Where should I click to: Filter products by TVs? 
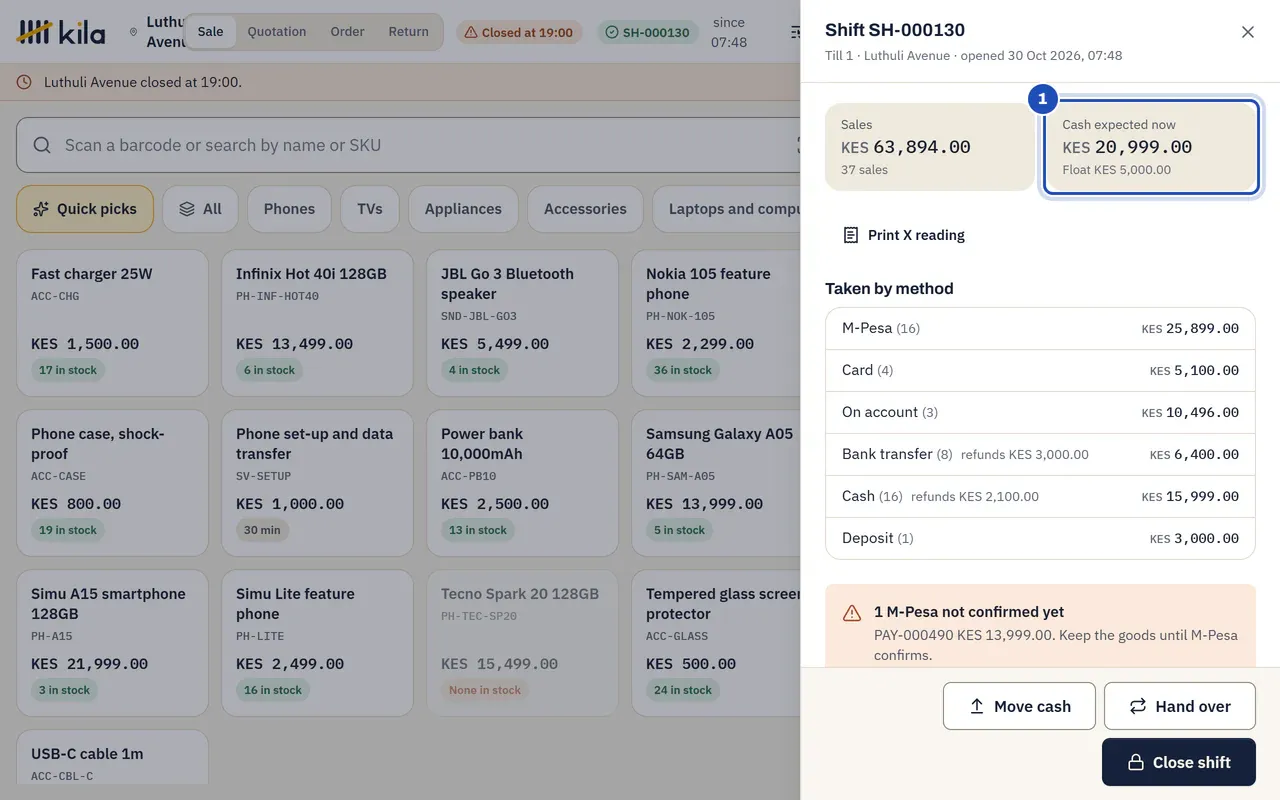click(370, 209)
